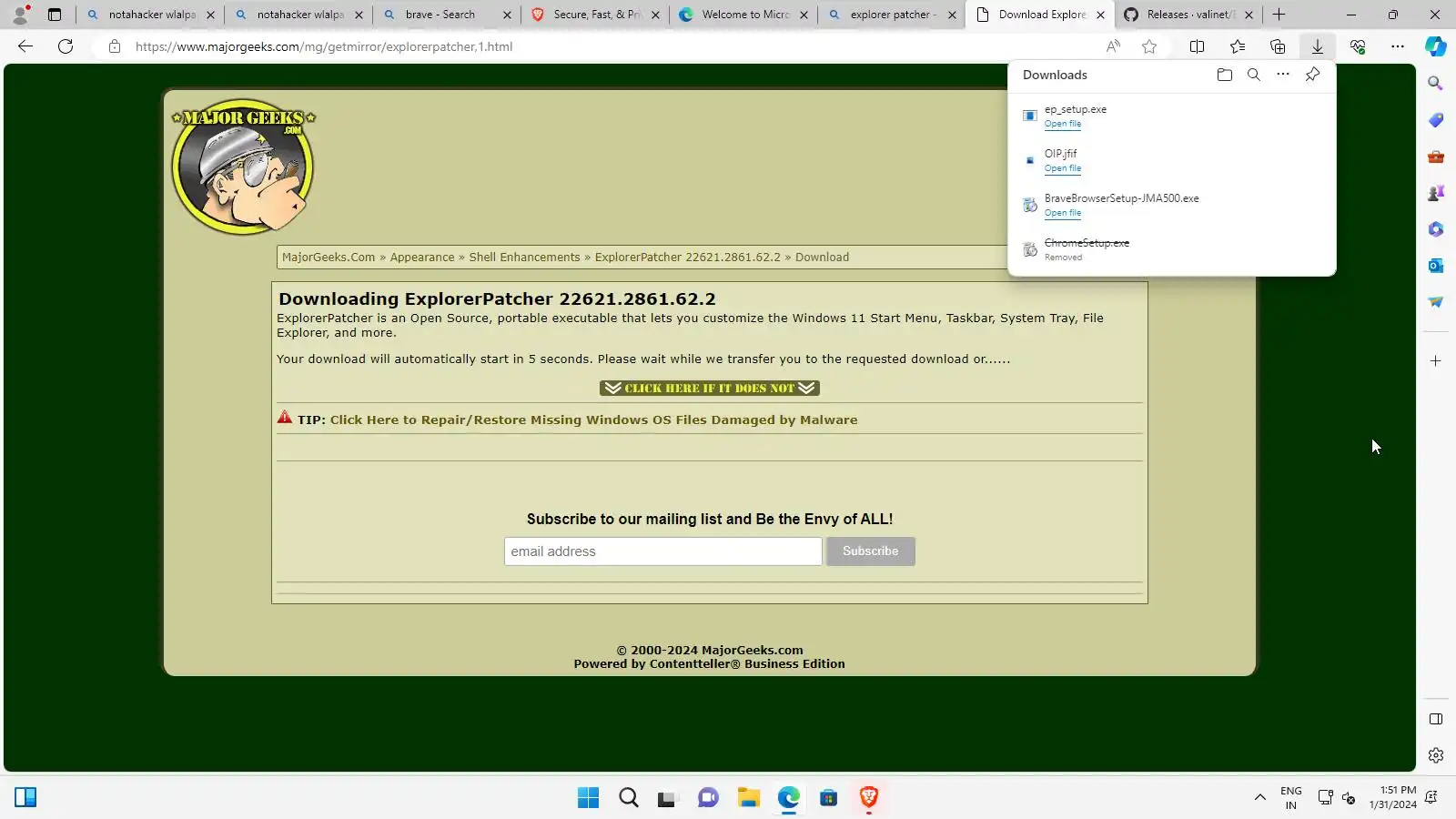The width and height of the screenshot is (1456, 819).
Task: Open Shopping tag in the Edge sidebar
Action: [x=1436, y=120]
